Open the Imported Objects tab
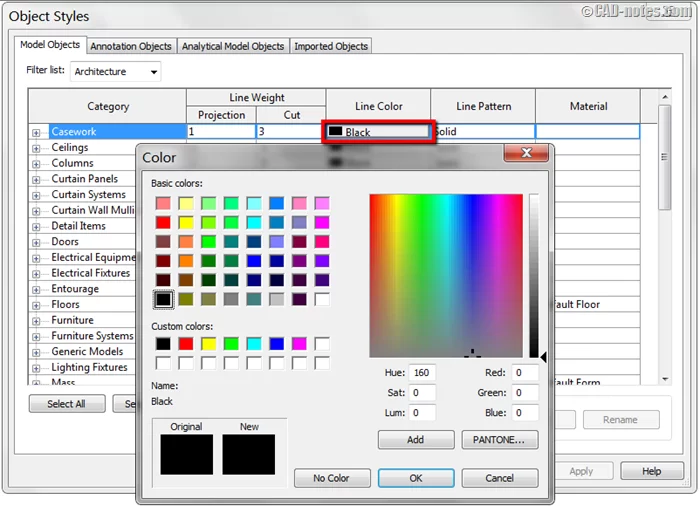Screen dimensions: 700x506 [x=331, y=46]
